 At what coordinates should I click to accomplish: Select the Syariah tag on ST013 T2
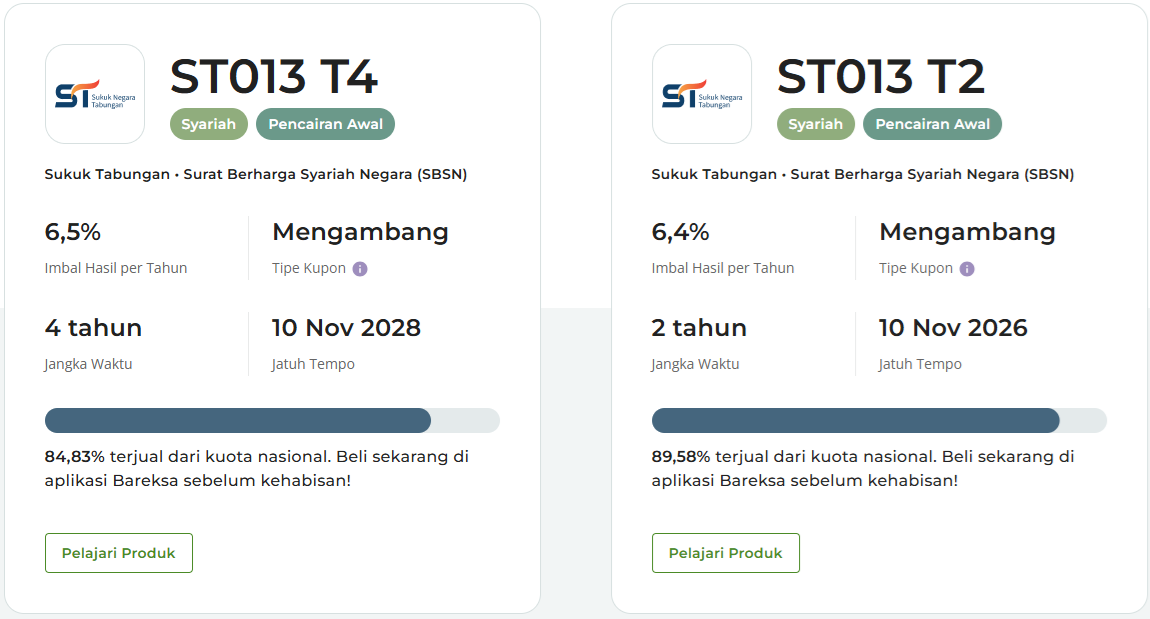[x=816, y=124]
